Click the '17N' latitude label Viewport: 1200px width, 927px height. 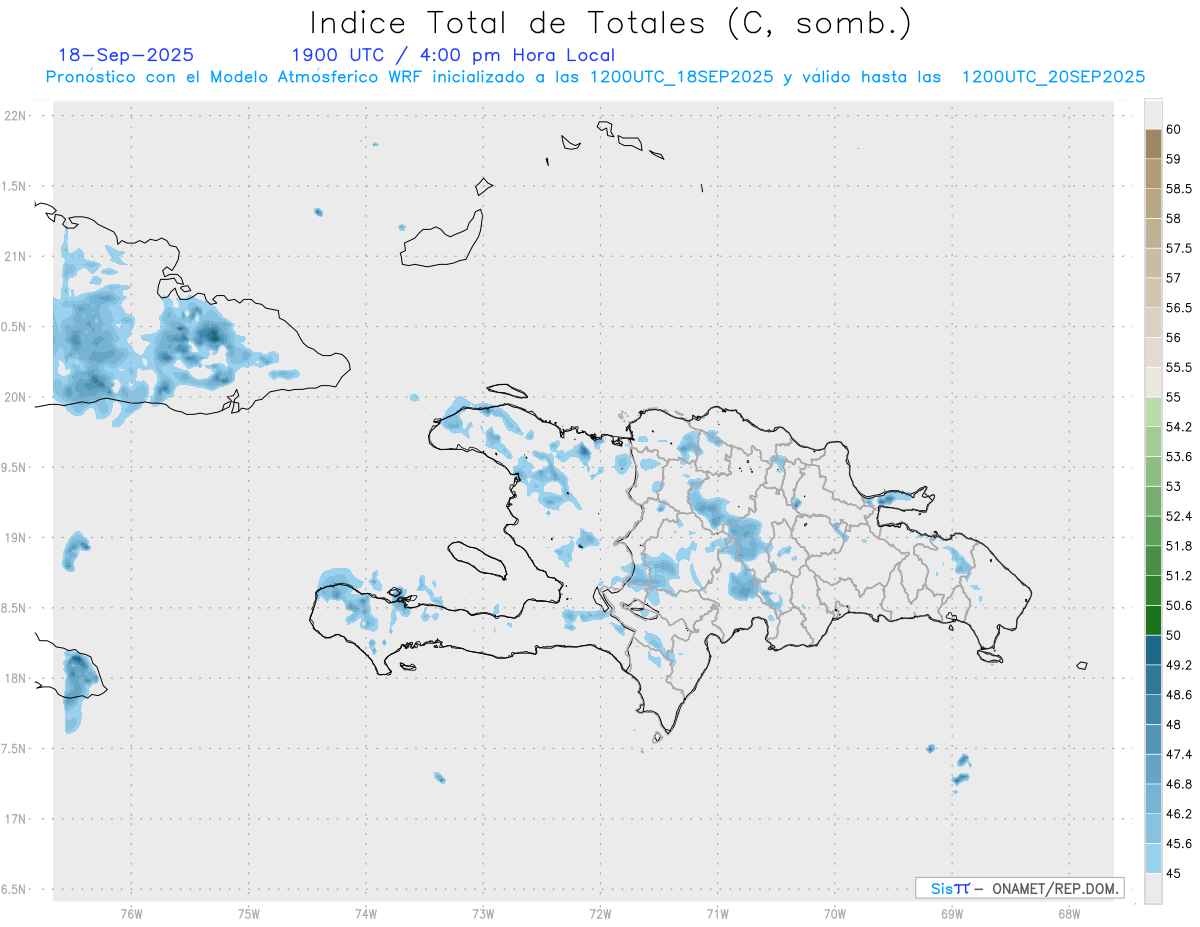point(16,819)
